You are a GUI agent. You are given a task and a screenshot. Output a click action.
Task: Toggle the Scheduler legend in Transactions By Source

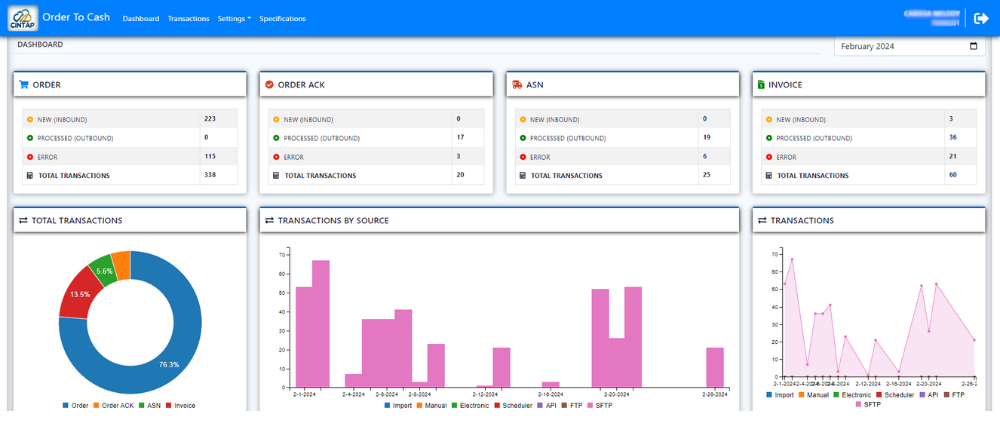[513, 405]
